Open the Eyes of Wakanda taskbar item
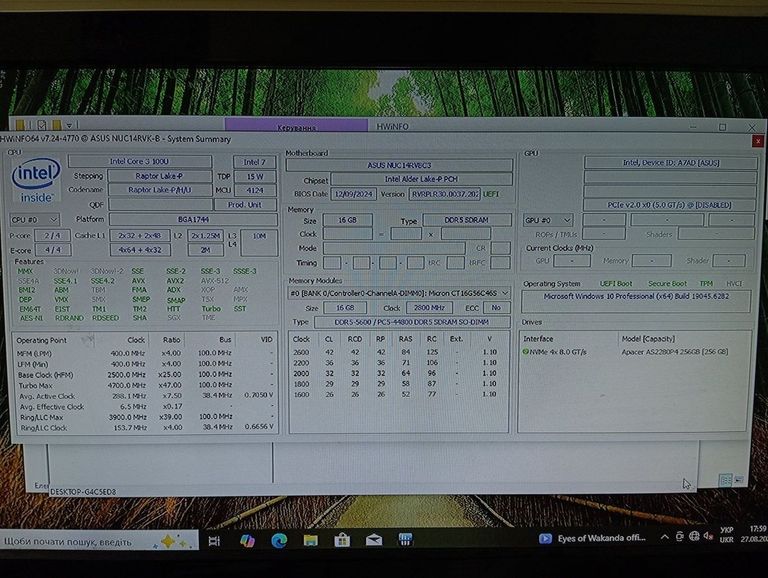Screen dimensions: 768x578 point(592,538)
